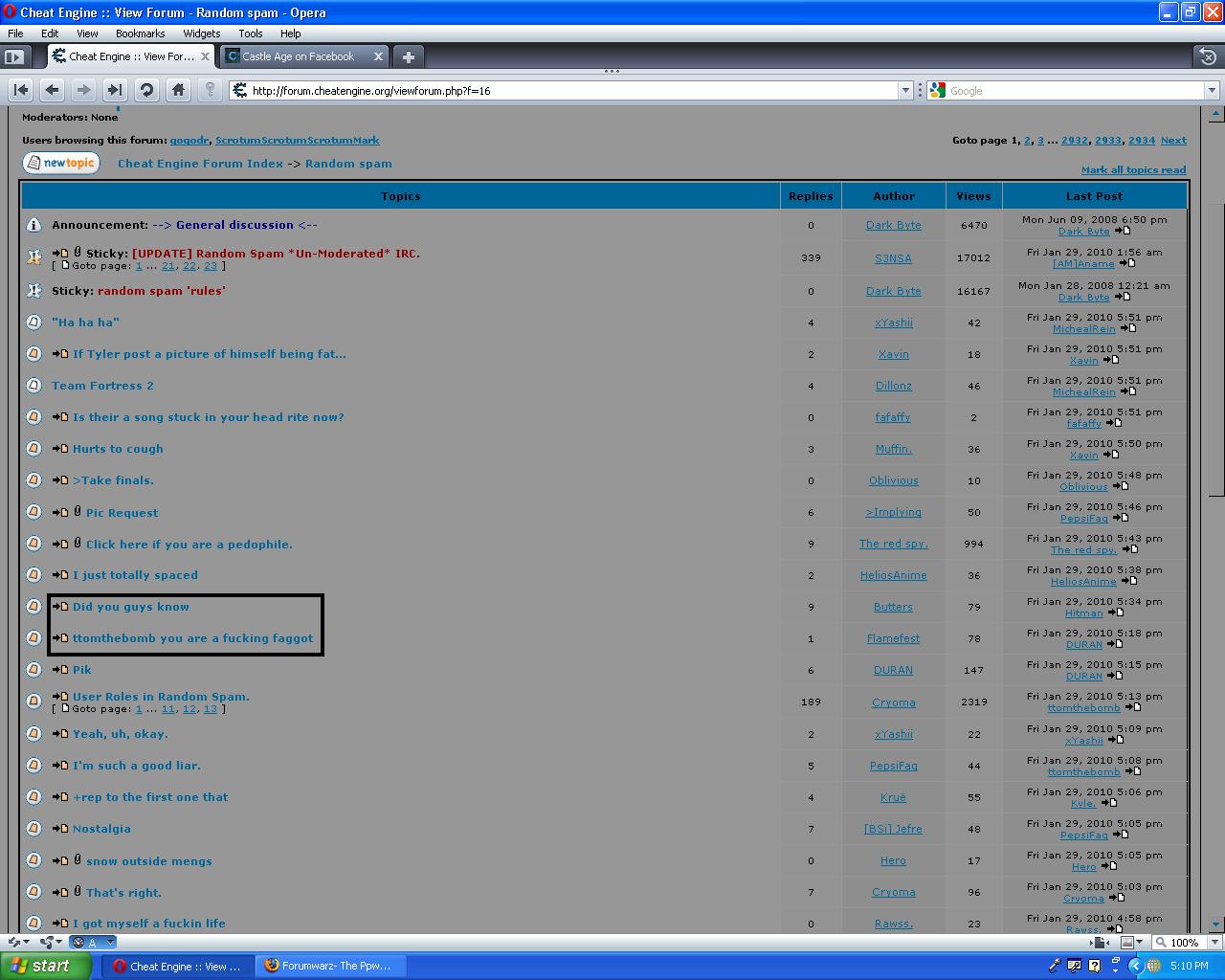Open the File menu
The image size is (1225, 980).
point(15,33)
